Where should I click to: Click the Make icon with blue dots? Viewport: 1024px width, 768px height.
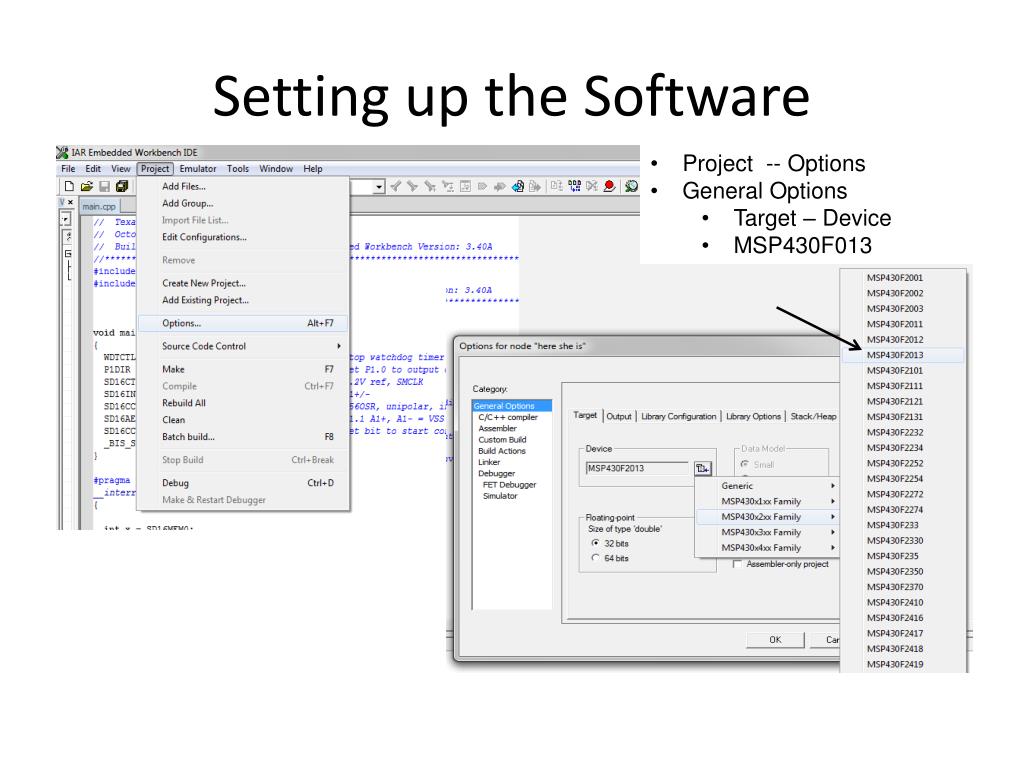pos(575,186)
